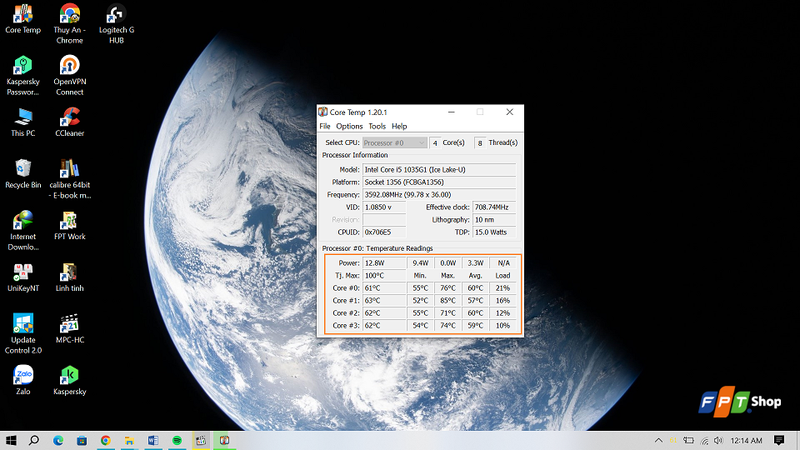The height and width of the screenshot is (450, 800).
Task: Launch CCleaner desktop shortcut
Action: 69,122
